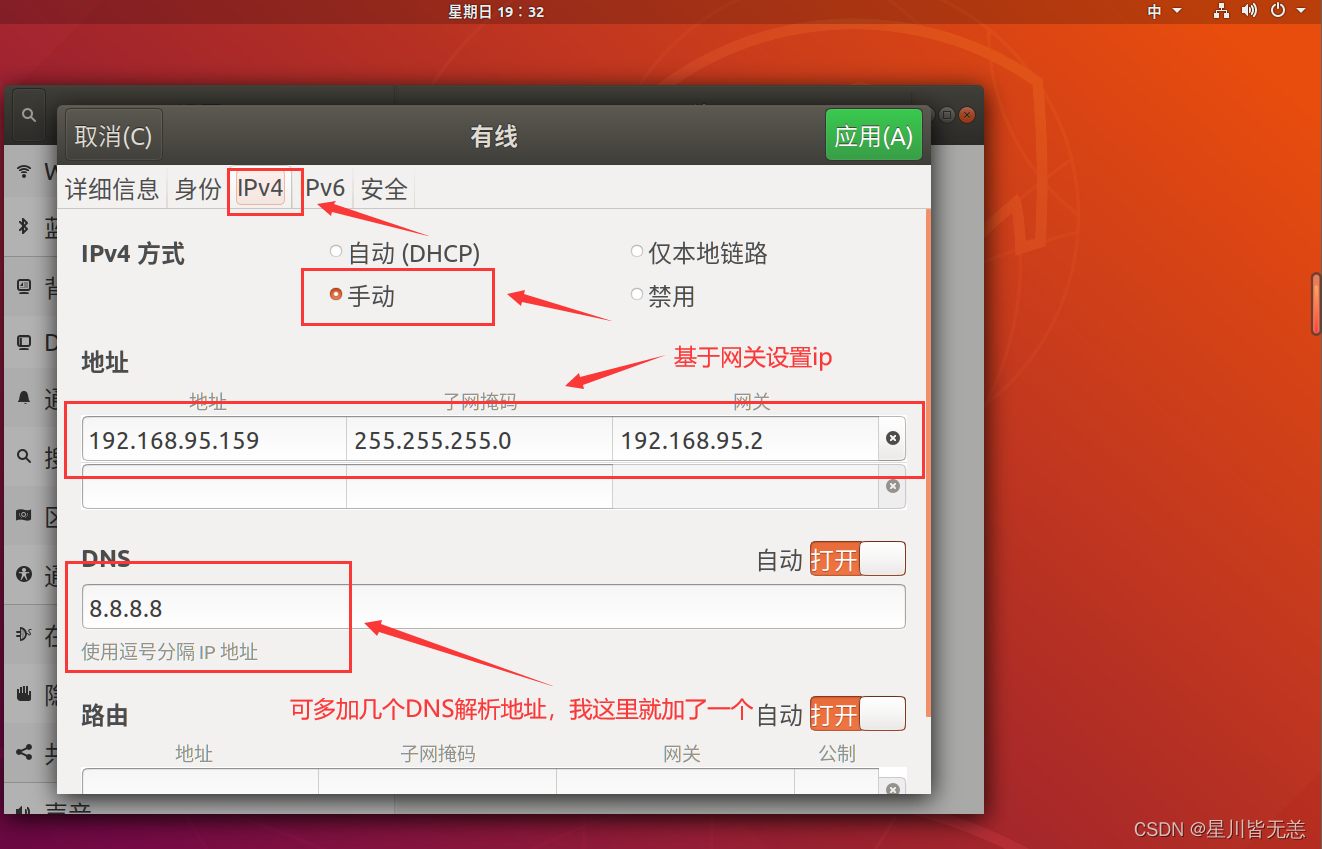This screenshot has width=1322, height=849.
Task: Select the Dock icon in Settings sidebar
Action: [25, 342]
